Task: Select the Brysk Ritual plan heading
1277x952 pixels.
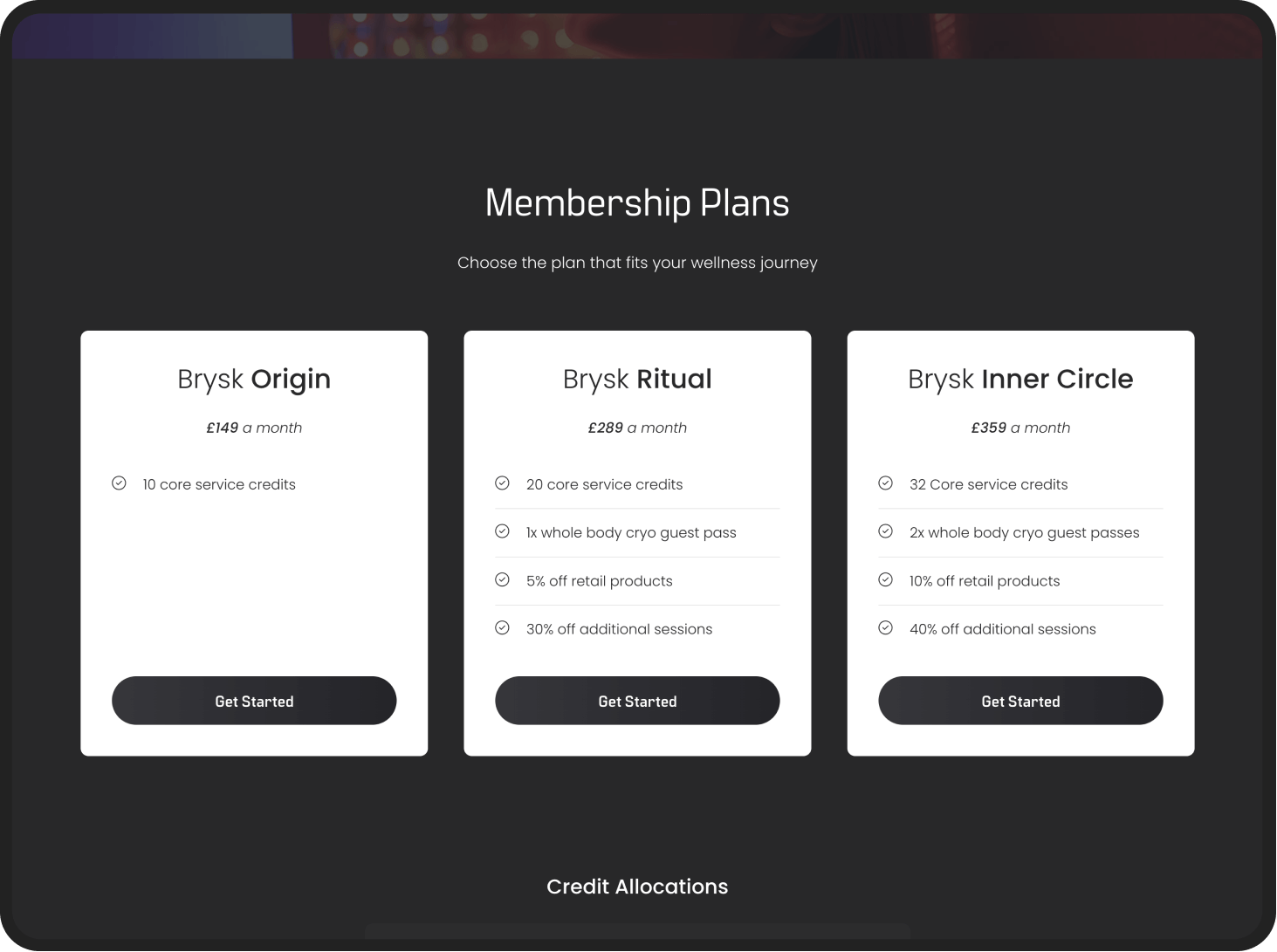Action: pyautogui.click(x=637, y=380)
